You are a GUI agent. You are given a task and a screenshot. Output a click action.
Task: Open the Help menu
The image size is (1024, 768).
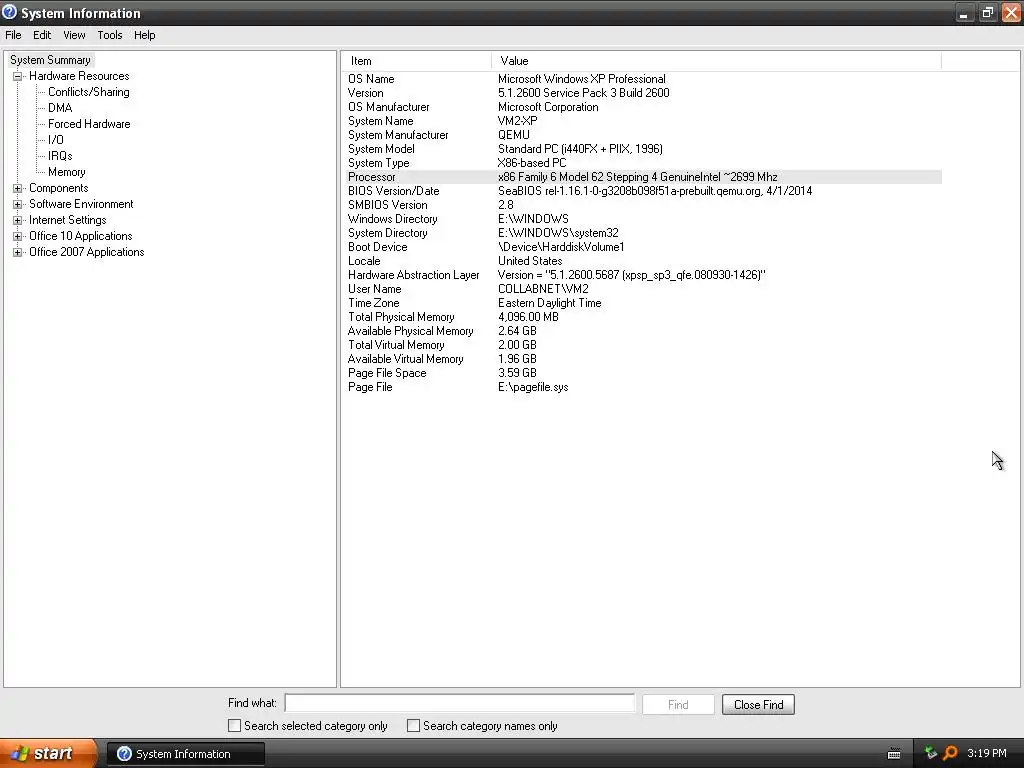pos(144,35)
